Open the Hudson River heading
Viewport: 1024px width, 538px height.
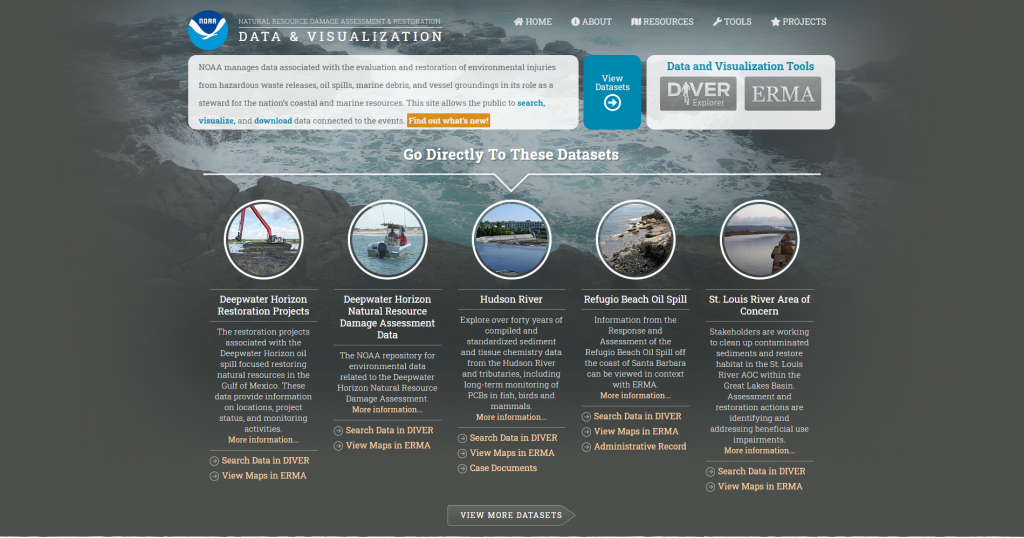(511, 300)
